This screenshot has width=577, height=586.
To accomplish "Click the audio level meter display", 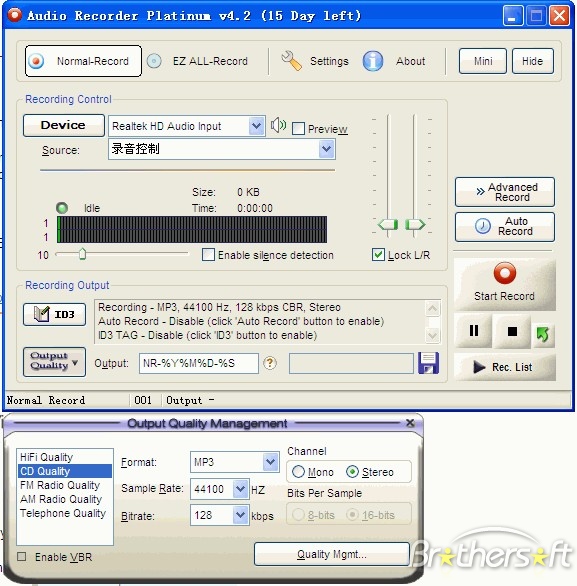I will coord(192,229).
